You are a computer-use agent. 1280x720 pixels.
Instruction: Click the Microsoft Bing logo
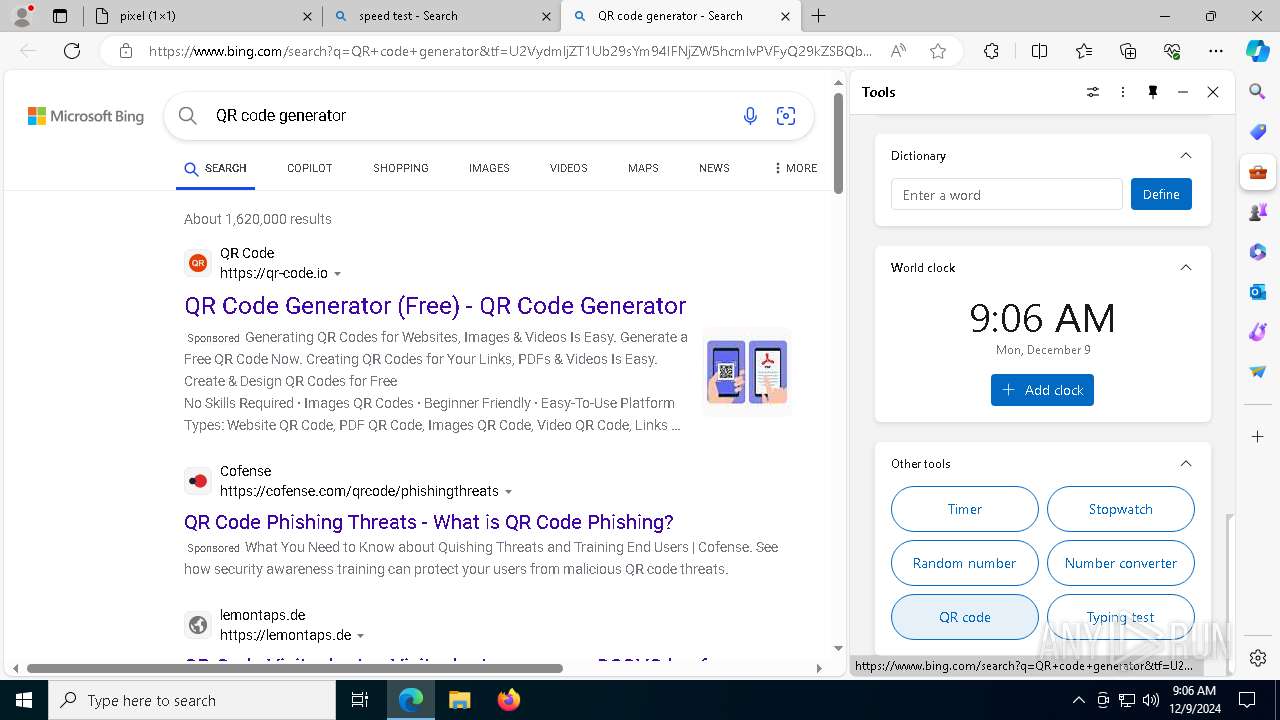click(86, 116)
